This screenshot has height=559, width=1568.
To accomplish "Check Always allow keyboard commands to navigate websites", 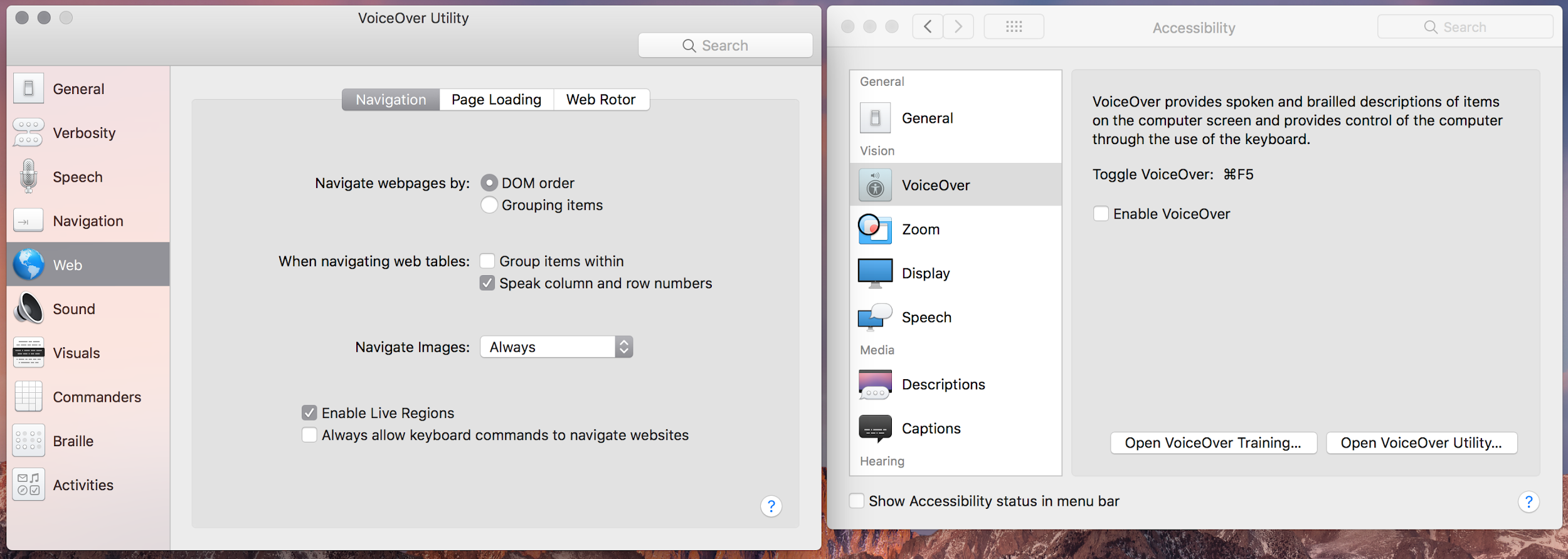I will coord(309,435).
